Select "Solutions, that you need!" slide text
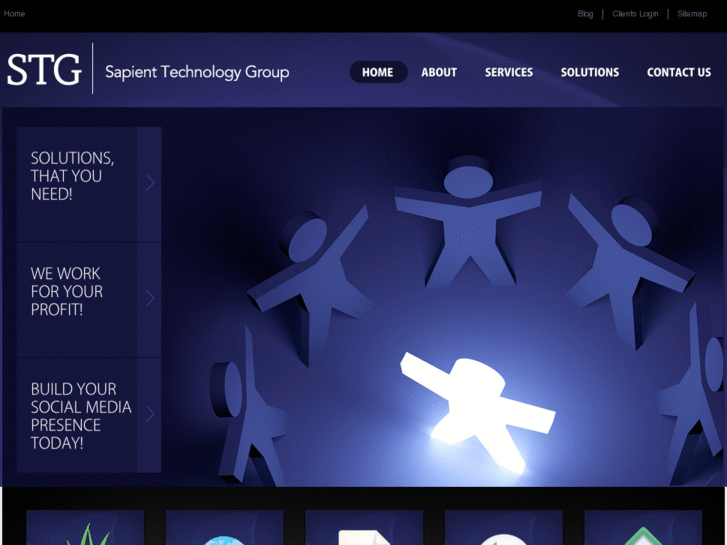This screenshot has width=727, height=545. 72,176
